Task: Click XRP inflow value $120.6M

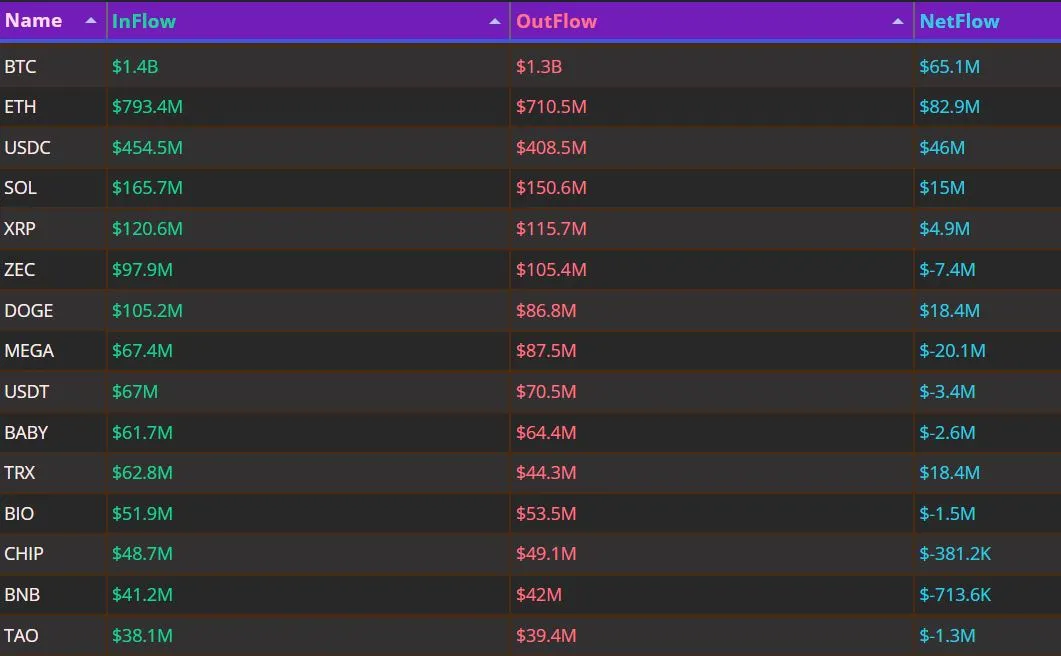Action: 147,229
